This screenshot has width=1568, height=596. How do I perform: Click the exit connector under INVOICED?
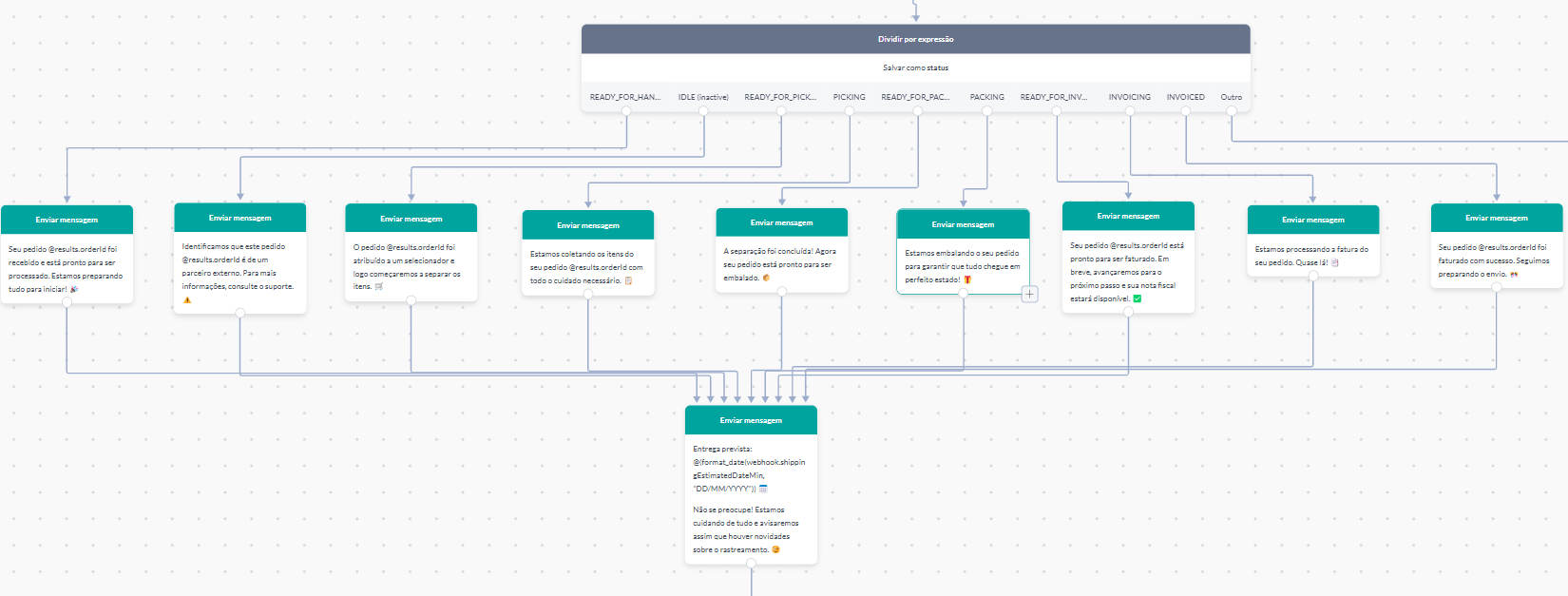coord(1186,111)
